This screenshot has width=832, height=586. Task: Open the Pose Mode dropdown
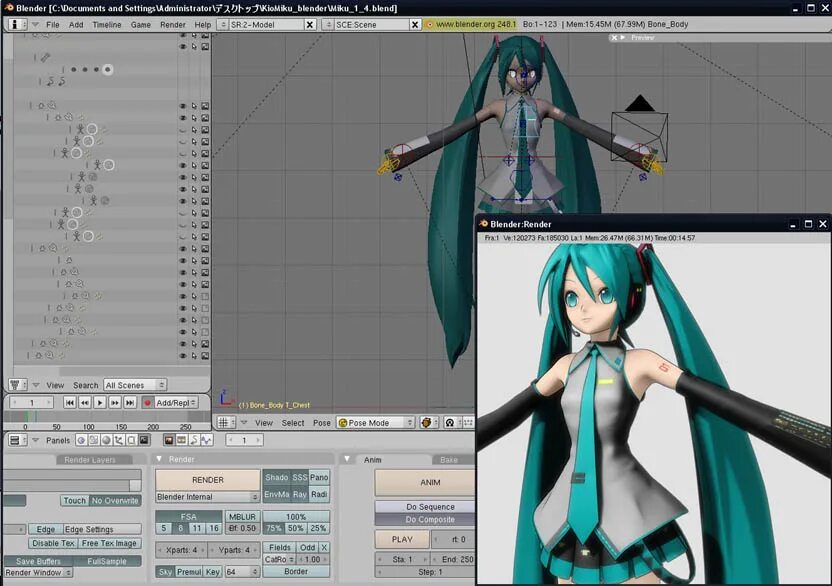[375, 423]
